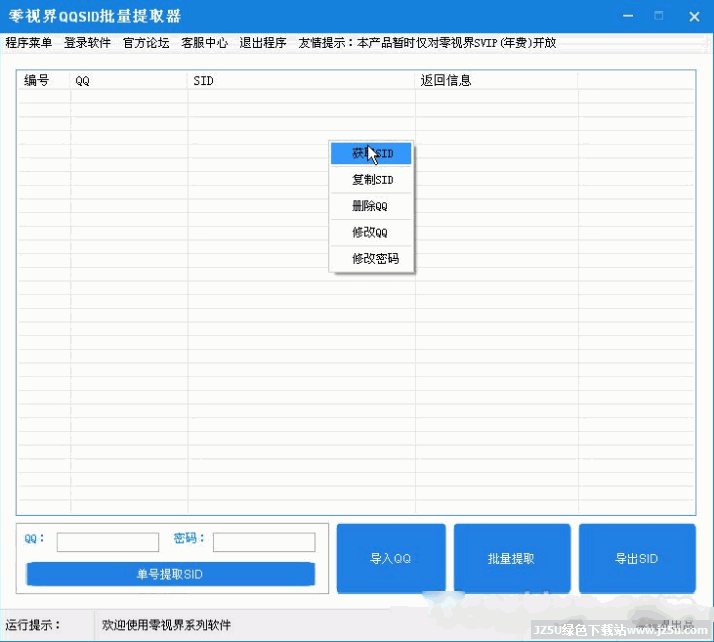The width and height of the screenshot is (714, 642).
Task: Click the 友情提示 SVIP notice text
Action: [427, 43]
